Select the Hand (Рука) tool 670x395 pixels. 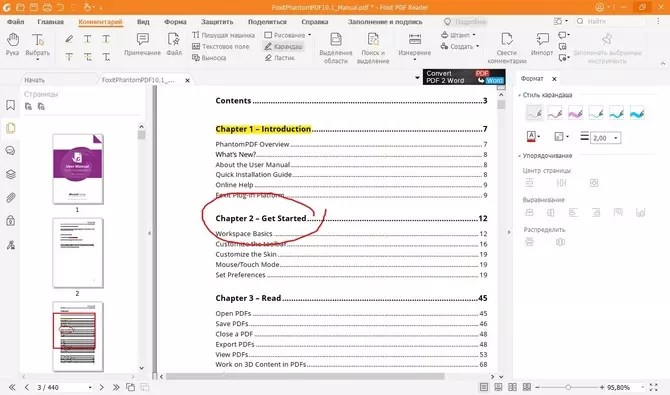12,44
